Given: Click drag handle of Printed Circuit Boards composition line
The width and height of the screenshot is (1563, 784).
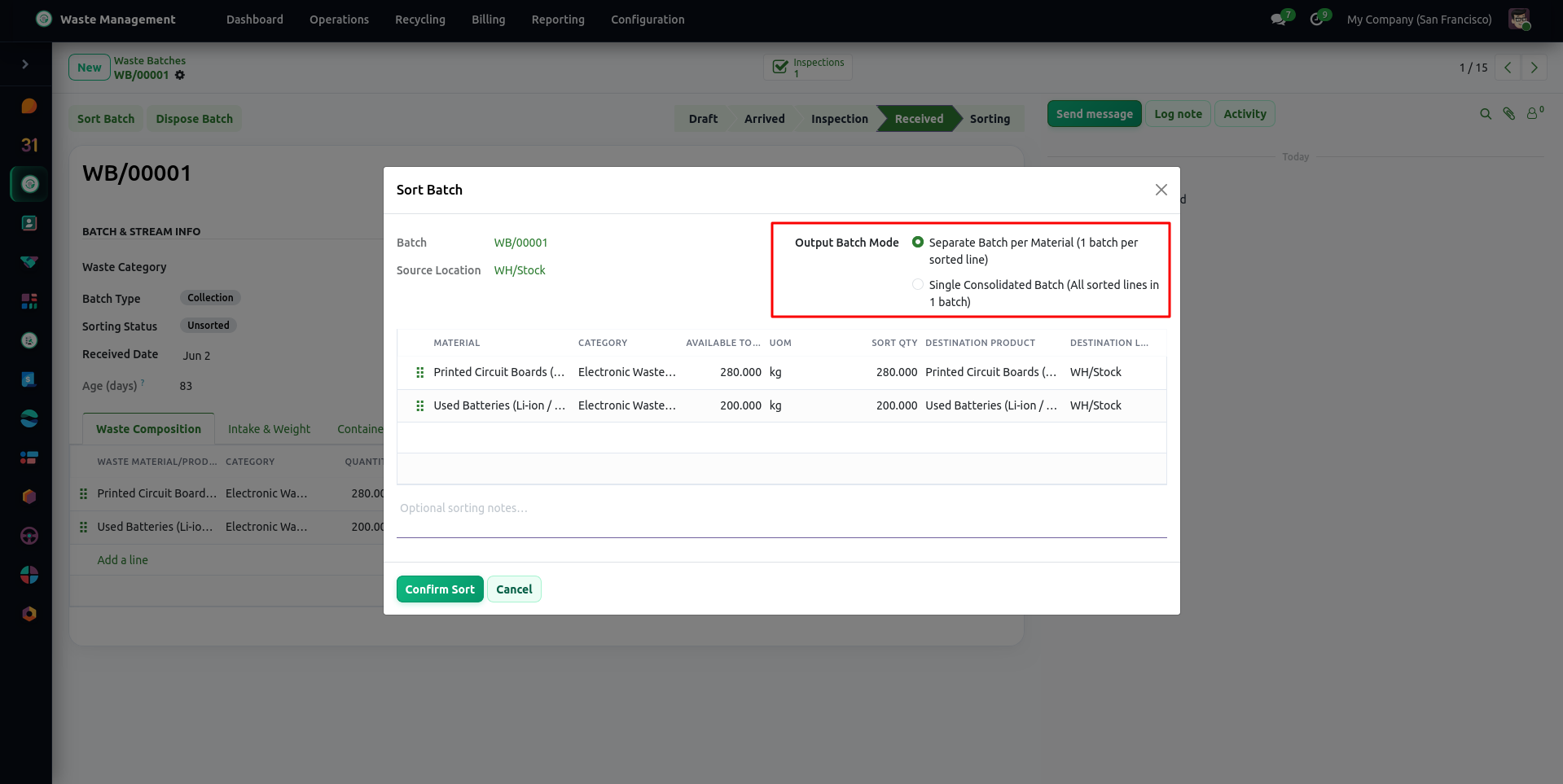Looking at the screenshot, I should 83,493.
